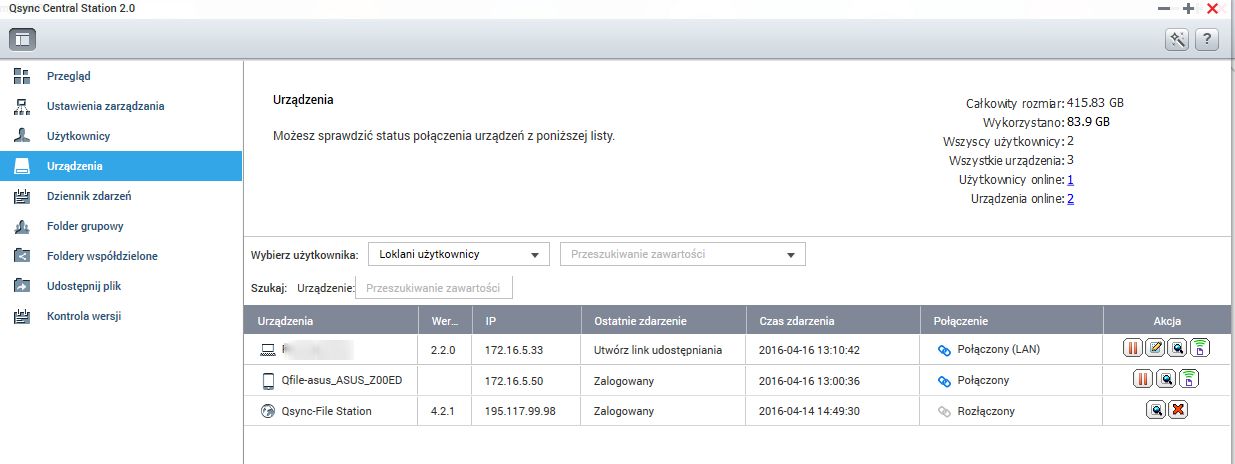The image size is (1235, 464).
Task: Open the help question mark button
Action: (1207, 40)
